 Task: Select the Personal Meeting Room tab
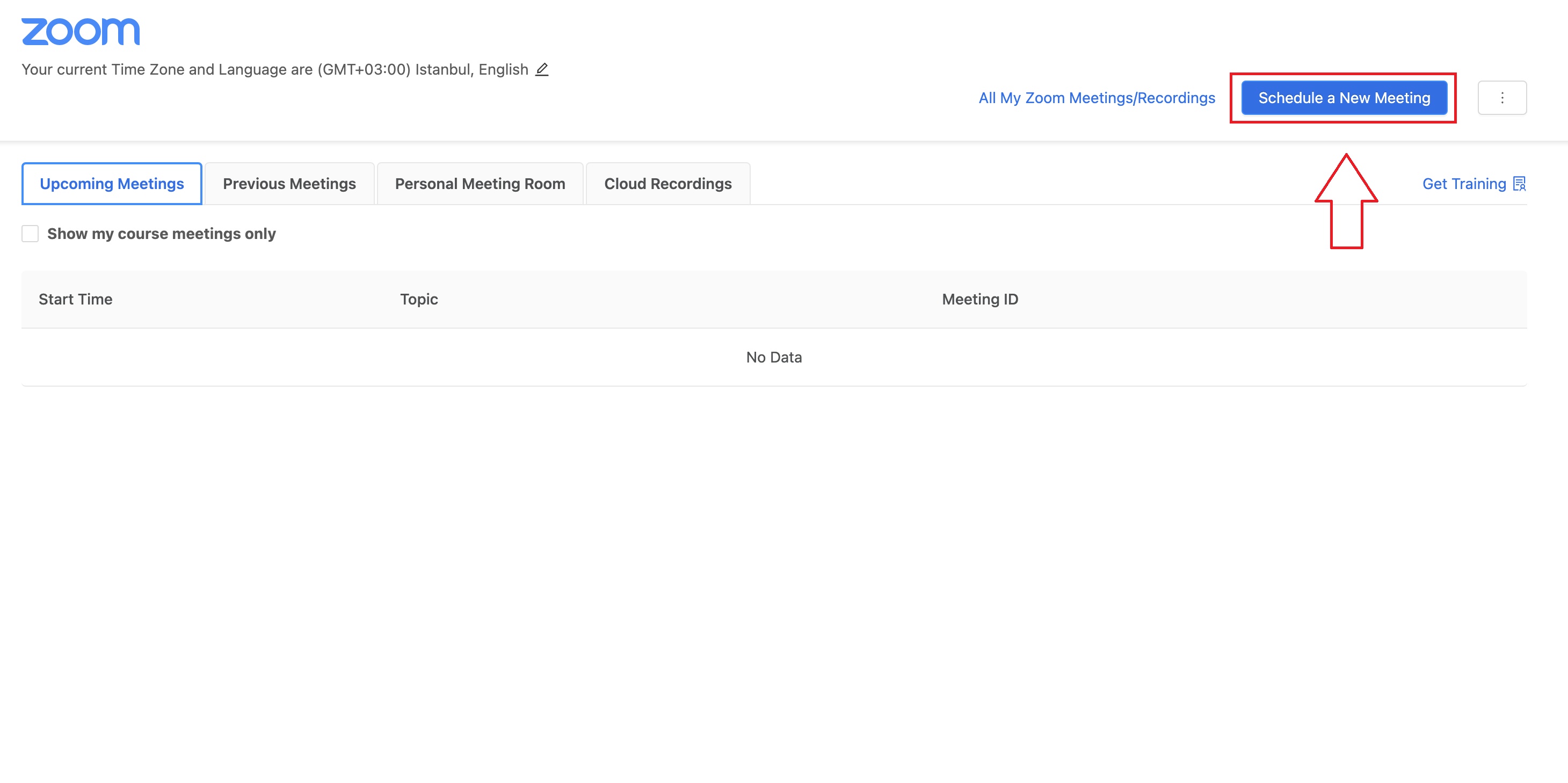[x=480, y=184]
